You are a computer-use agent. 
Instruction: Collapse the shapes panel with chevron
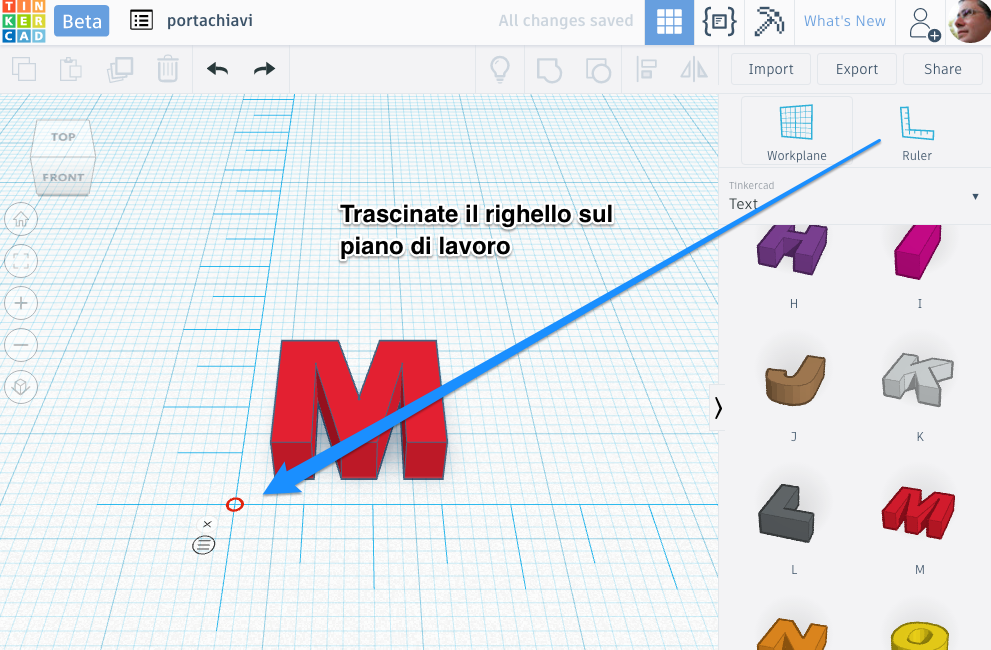tap(717, 407)
